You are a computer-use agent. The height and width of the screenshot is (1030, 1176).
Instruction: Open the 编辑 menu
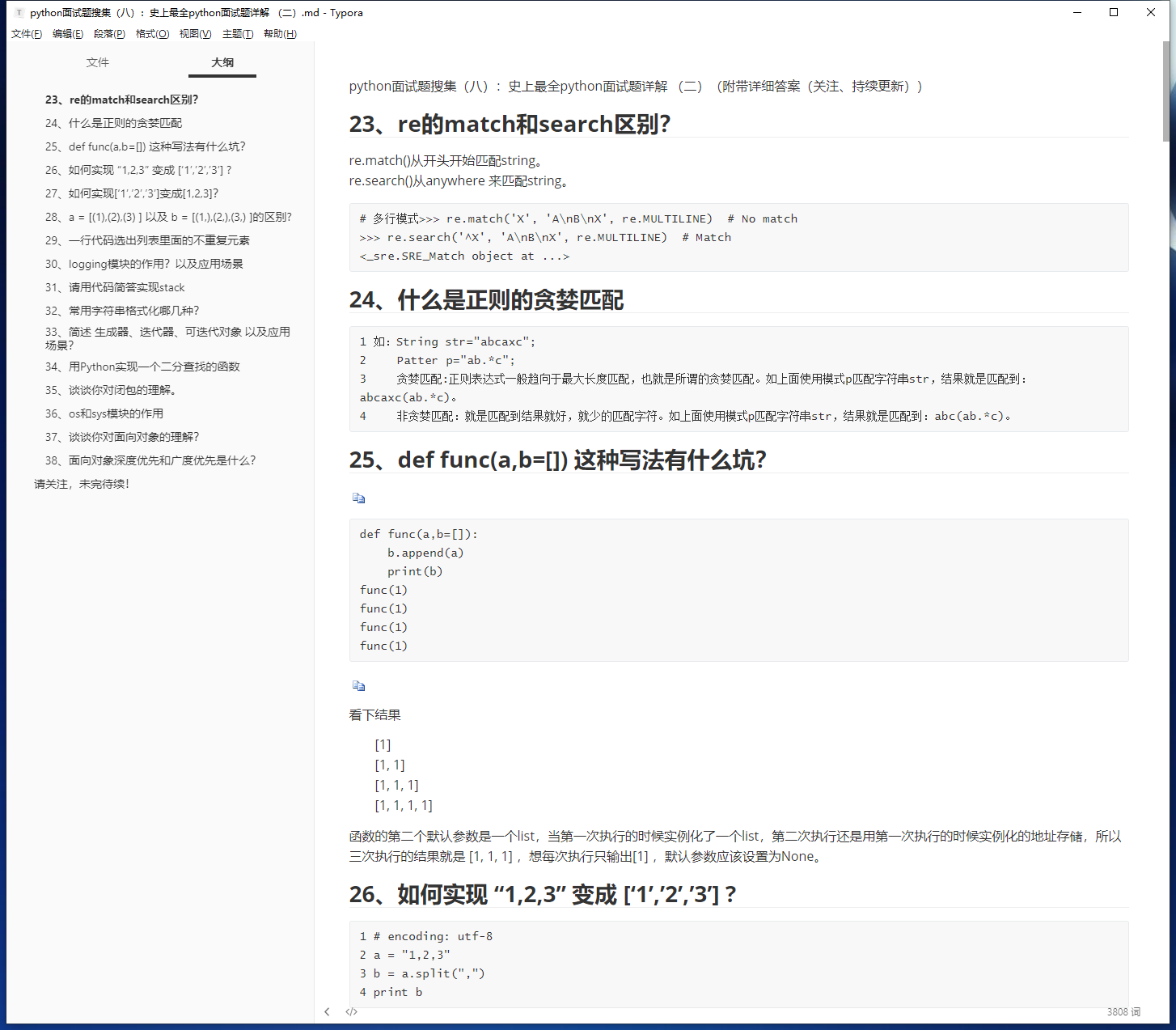coord(68,33)
